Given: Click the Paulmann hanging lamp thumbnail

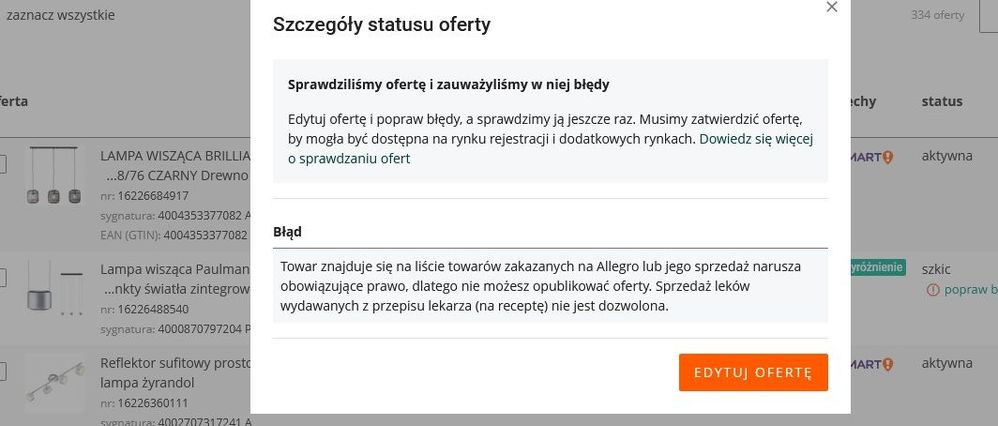Looking at the screenshot, I should pos(55,287).
